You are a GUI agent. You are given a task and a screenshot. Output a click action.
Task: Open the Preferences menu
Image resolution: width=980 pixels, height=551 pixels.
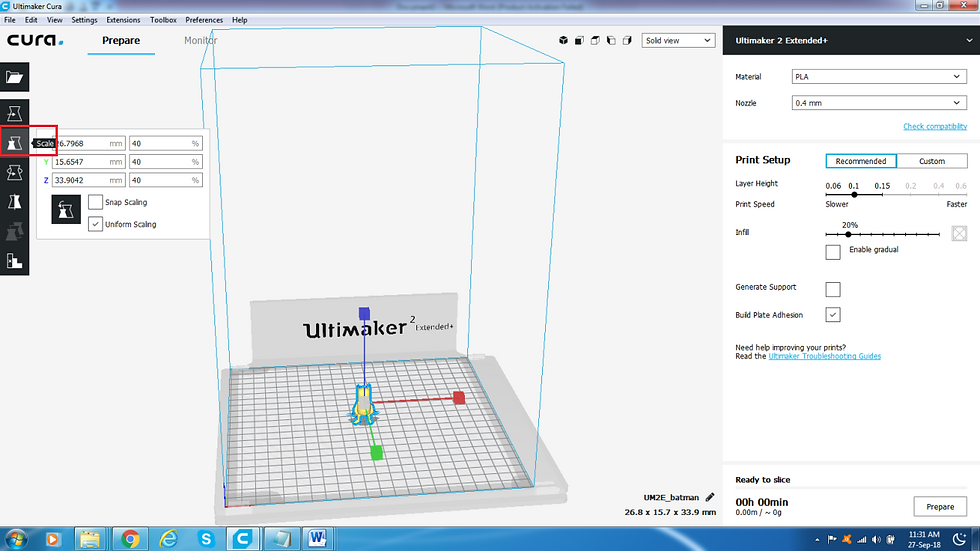click(204, 20)
